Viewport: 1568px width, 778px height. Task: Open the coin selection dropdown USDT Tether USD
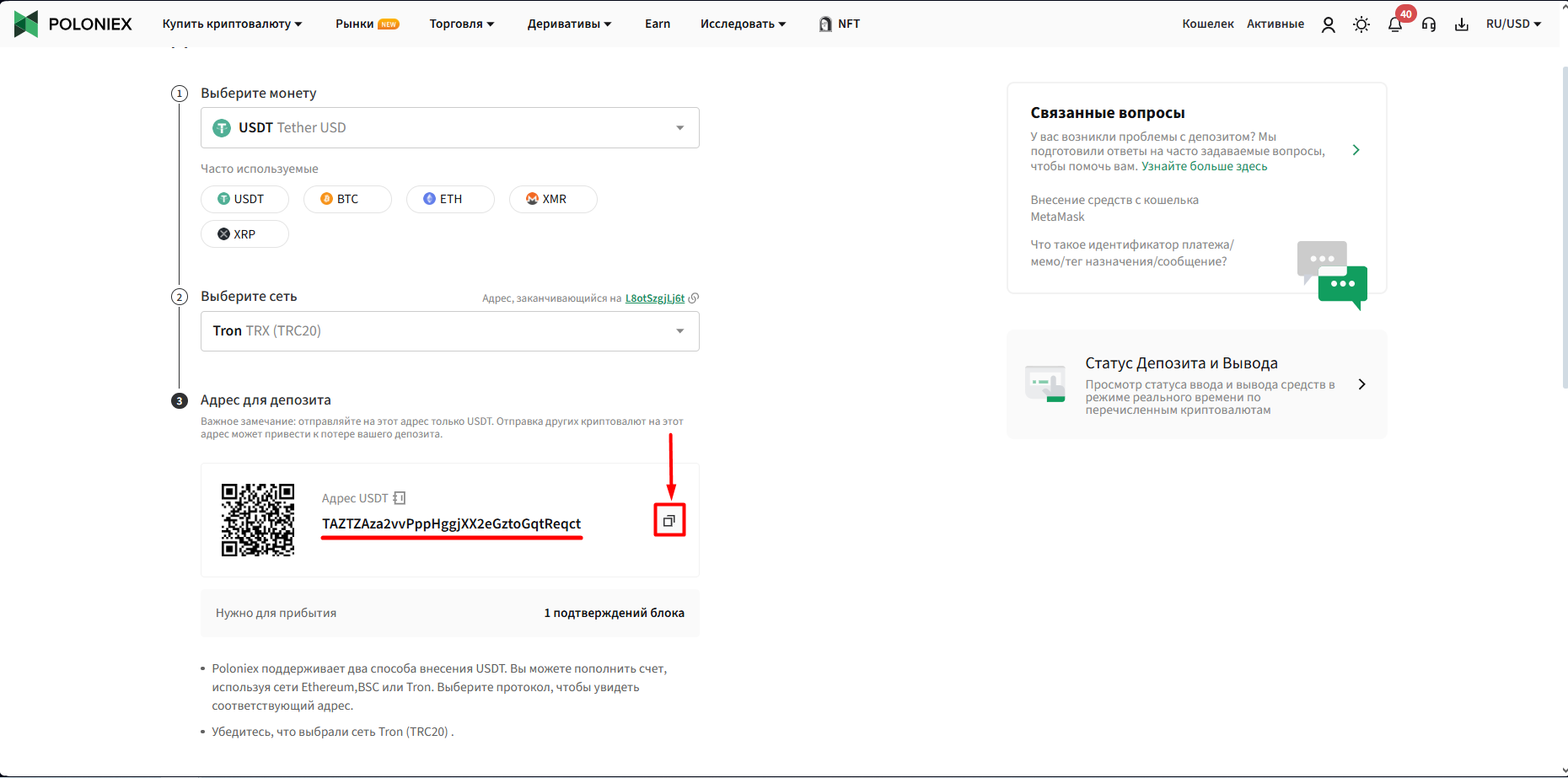pyautogui.click(x=450, y=127)
